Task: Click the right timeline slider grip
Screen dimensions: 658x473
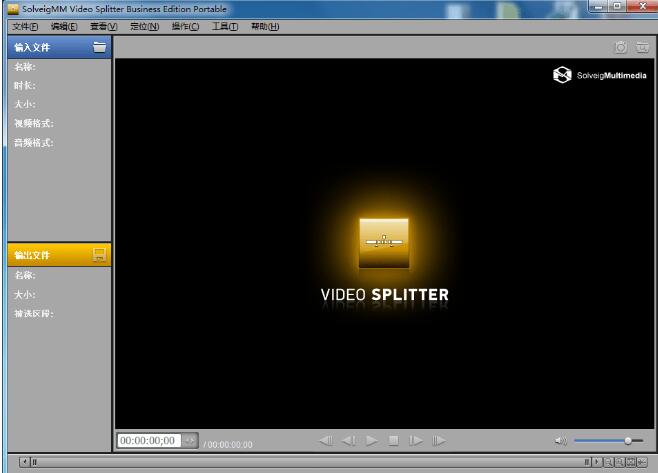Action: (587, 462)
